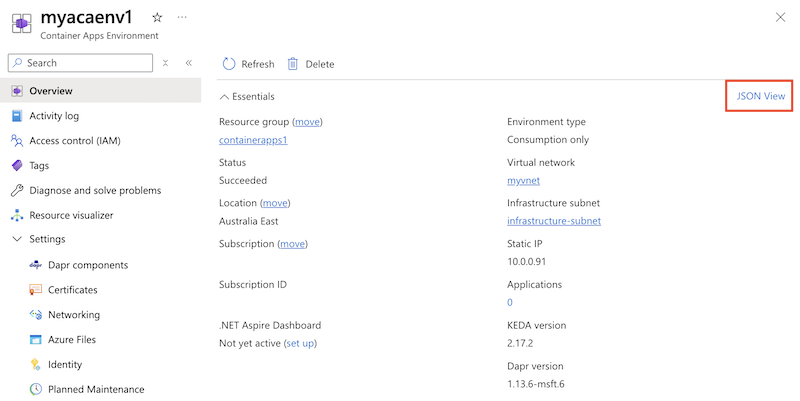Image resolution: width=800 pixels, height=401 pixels.
Task: Open Access control (IAM) page
Action: tap(74, 141)
